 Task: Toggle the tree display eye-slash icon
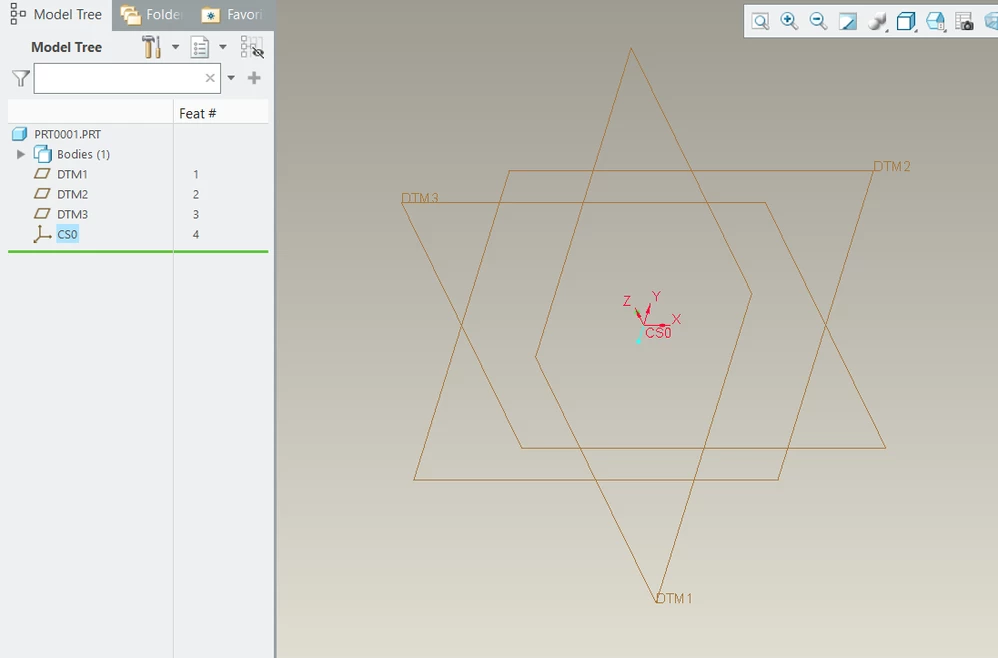[252, 47]
